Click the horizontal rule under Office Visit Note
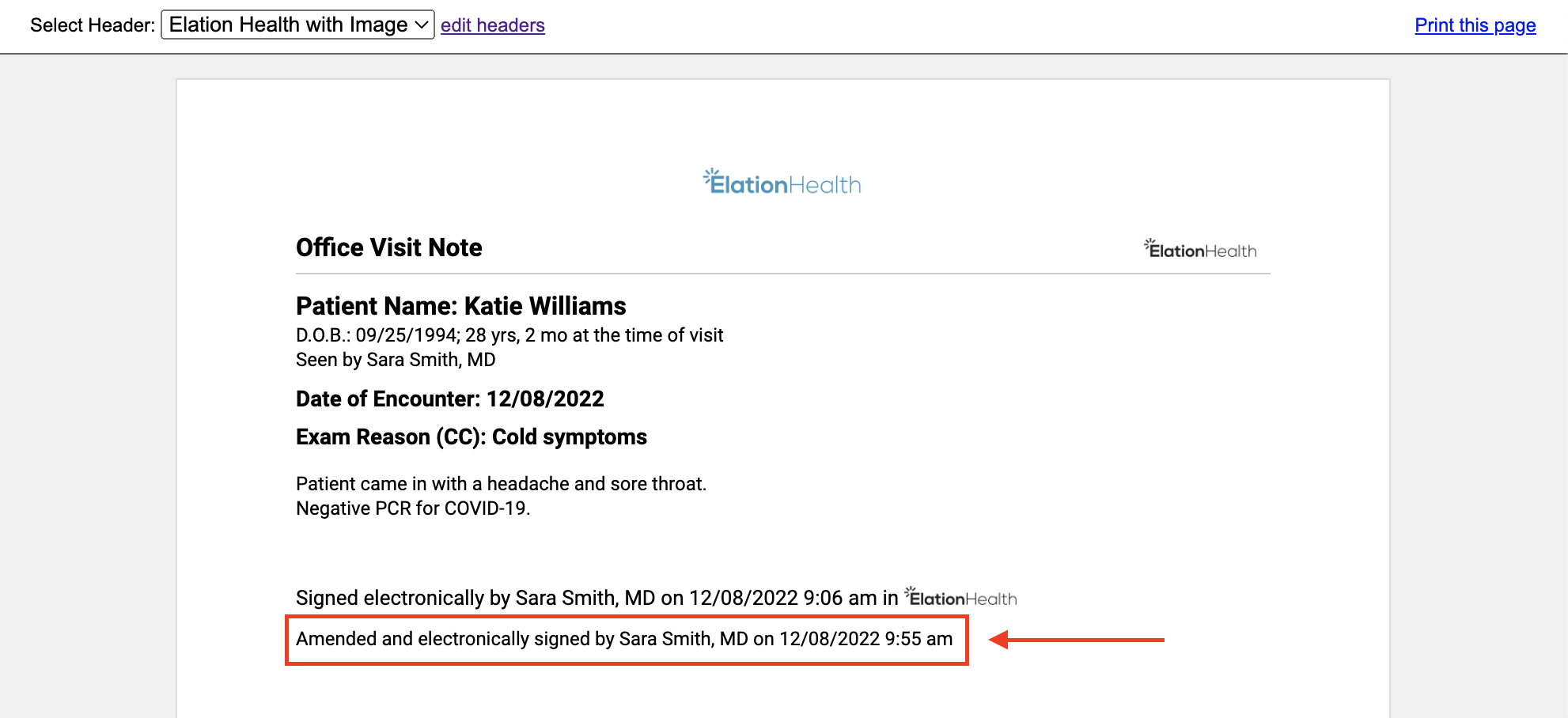Screen dimensions: 1568x718 pyautogui.click(x=782, y=274)
